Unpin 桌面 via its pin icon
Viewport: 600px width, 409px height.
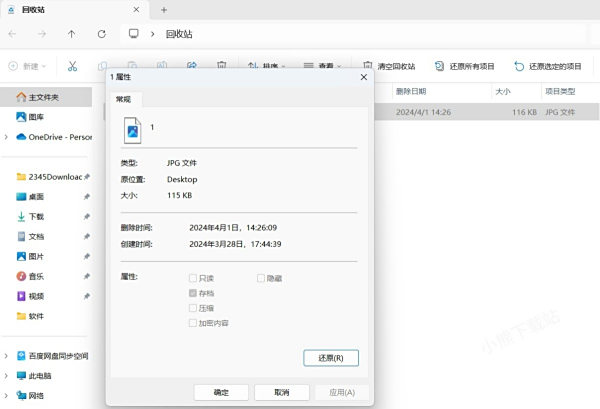pos(87,197)
